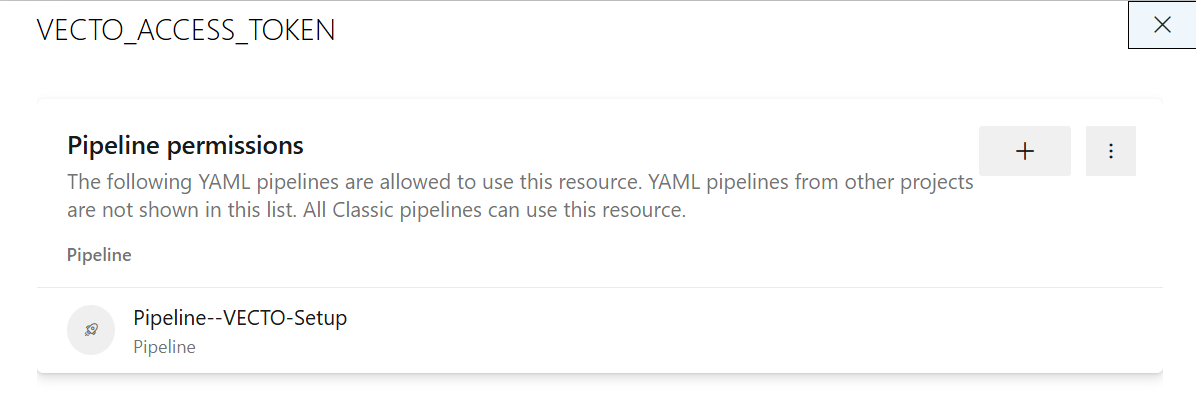Click the Pipeline permissions heading
Viewport: 1196px width, 412px height.
click(x=185, y=144)
